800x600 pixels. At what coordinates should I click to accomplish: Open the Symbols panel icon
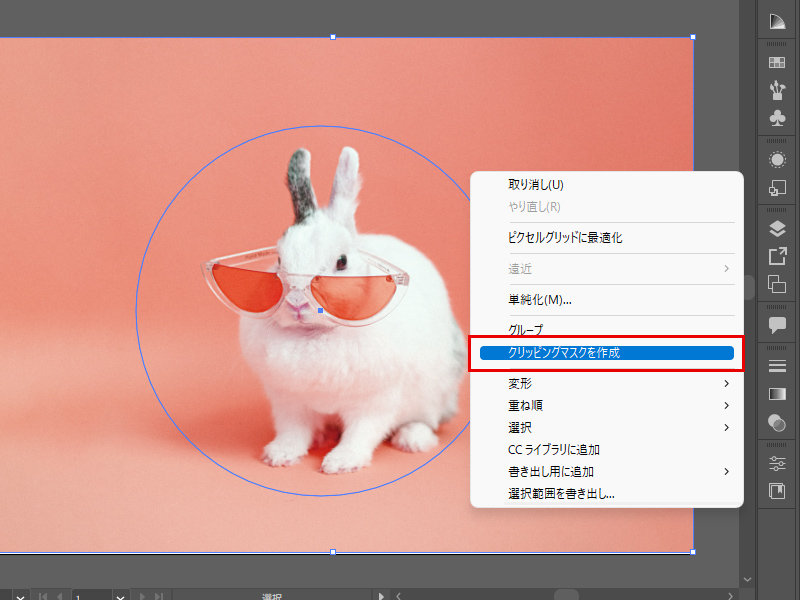[776, 120]
